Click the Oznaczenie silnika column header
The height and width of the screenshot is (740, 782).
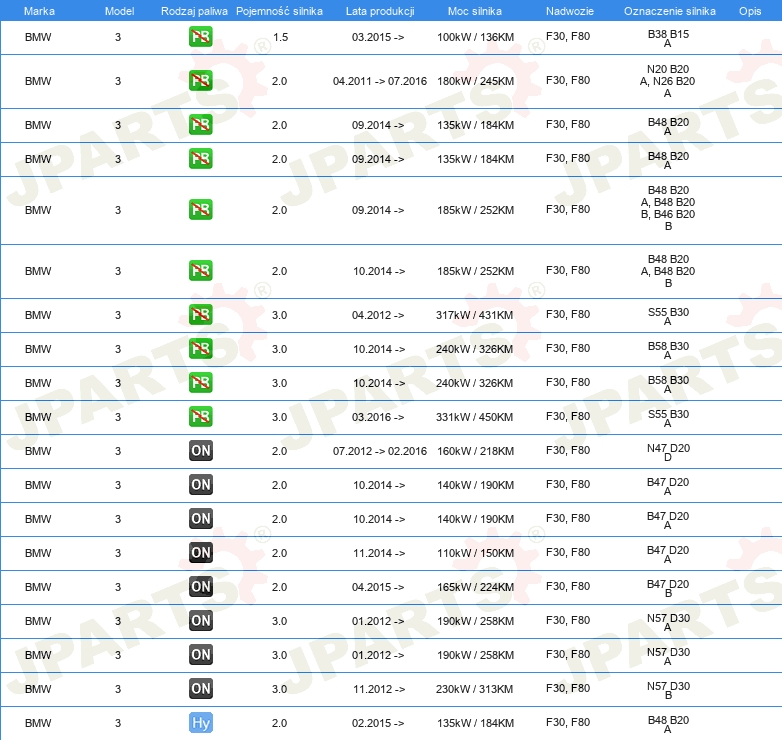(x=668, y=10)
